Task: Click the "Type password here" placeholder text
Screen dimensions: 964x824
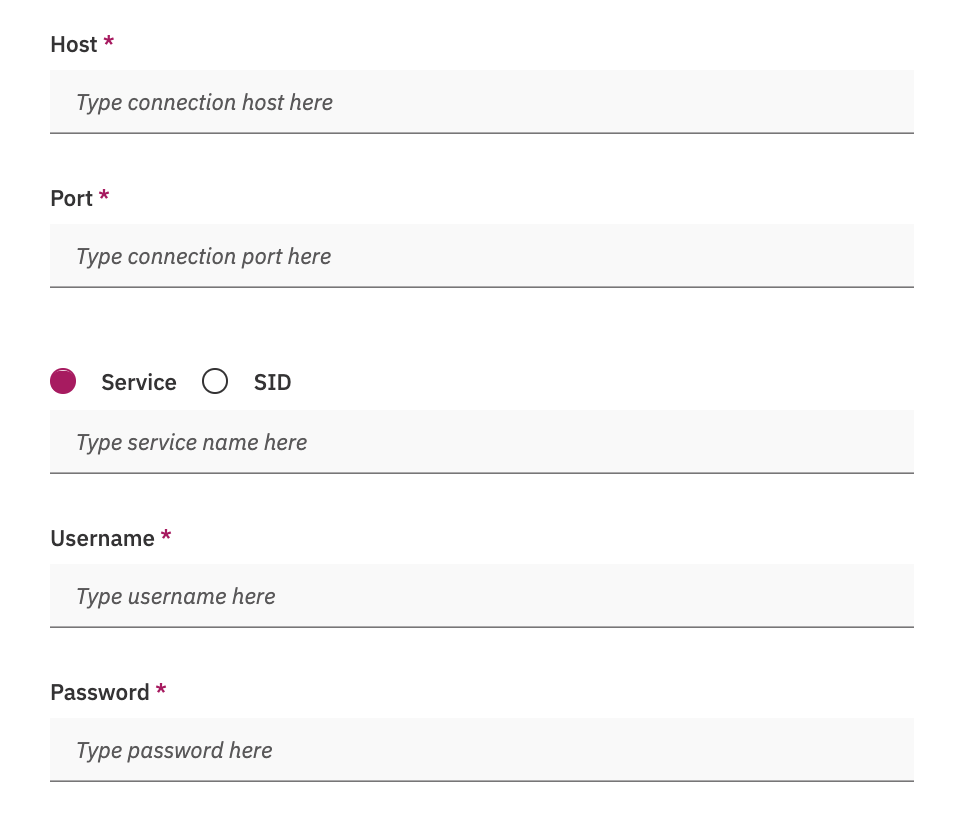Action: [174, 750]
